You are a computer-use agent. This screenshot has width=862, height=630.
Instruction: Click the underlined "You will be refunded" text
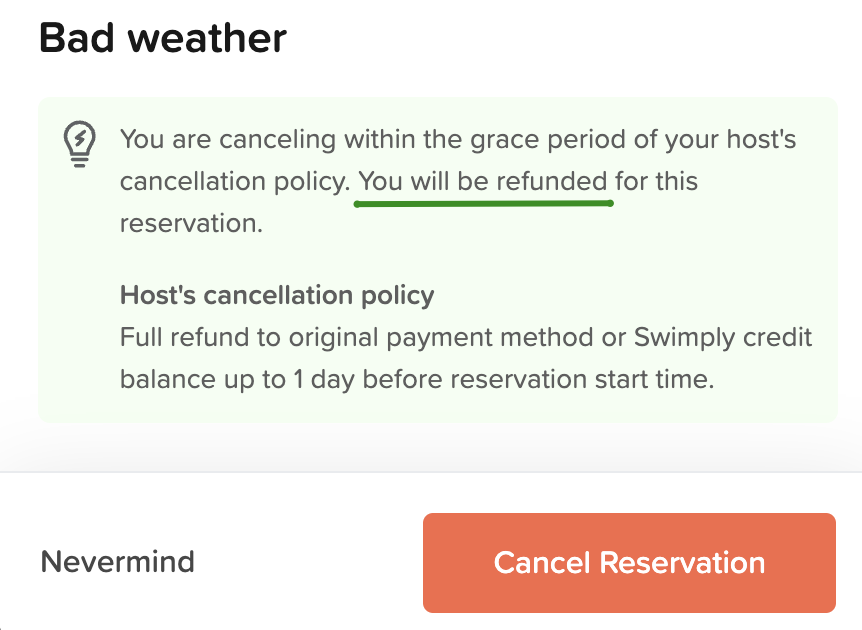point(483,182)
